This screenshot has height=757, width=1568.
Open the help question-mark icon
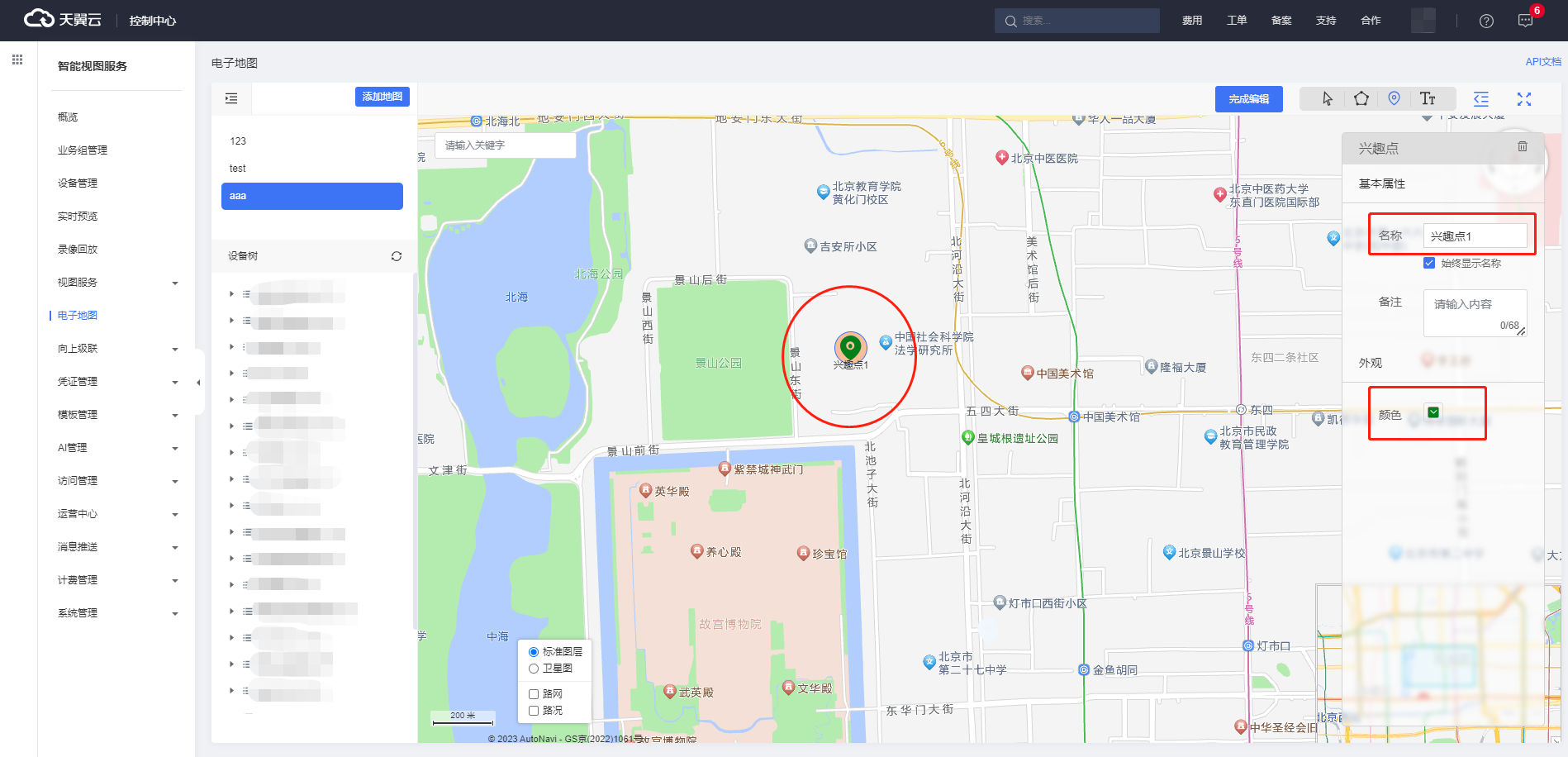1486,21
